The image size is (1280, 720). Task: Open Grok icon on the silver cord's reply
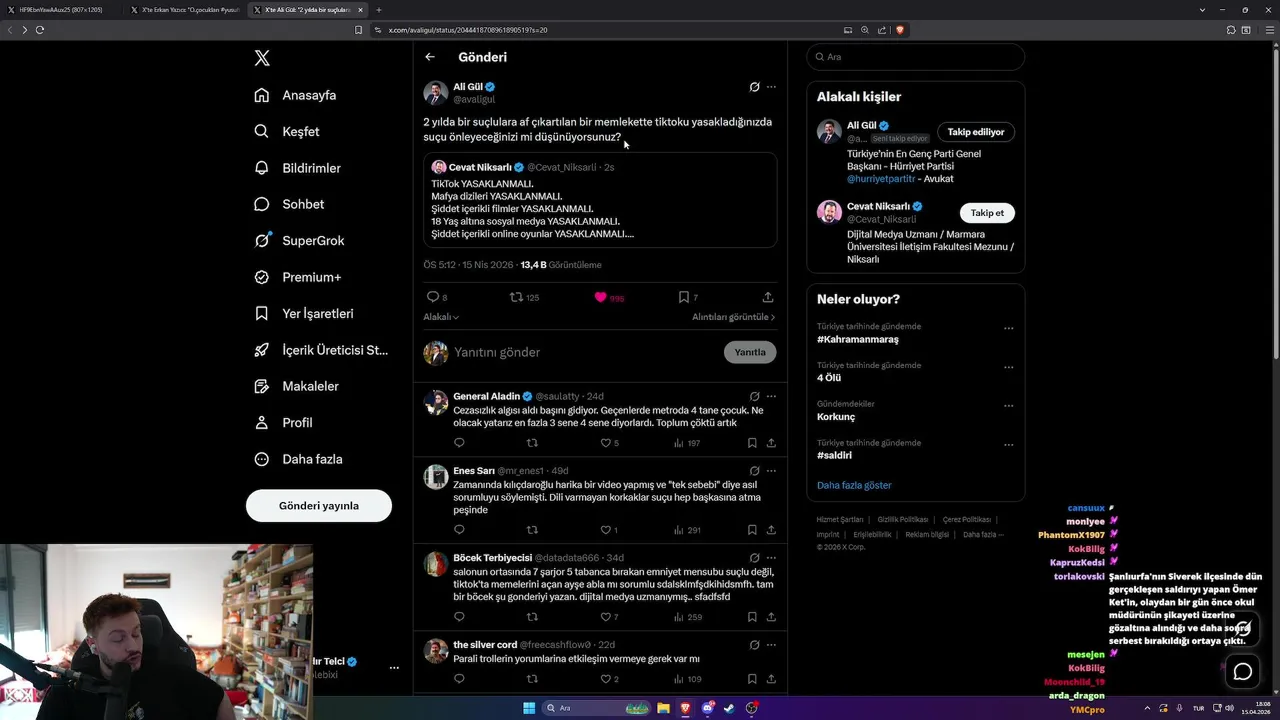(x=754, y=645)
